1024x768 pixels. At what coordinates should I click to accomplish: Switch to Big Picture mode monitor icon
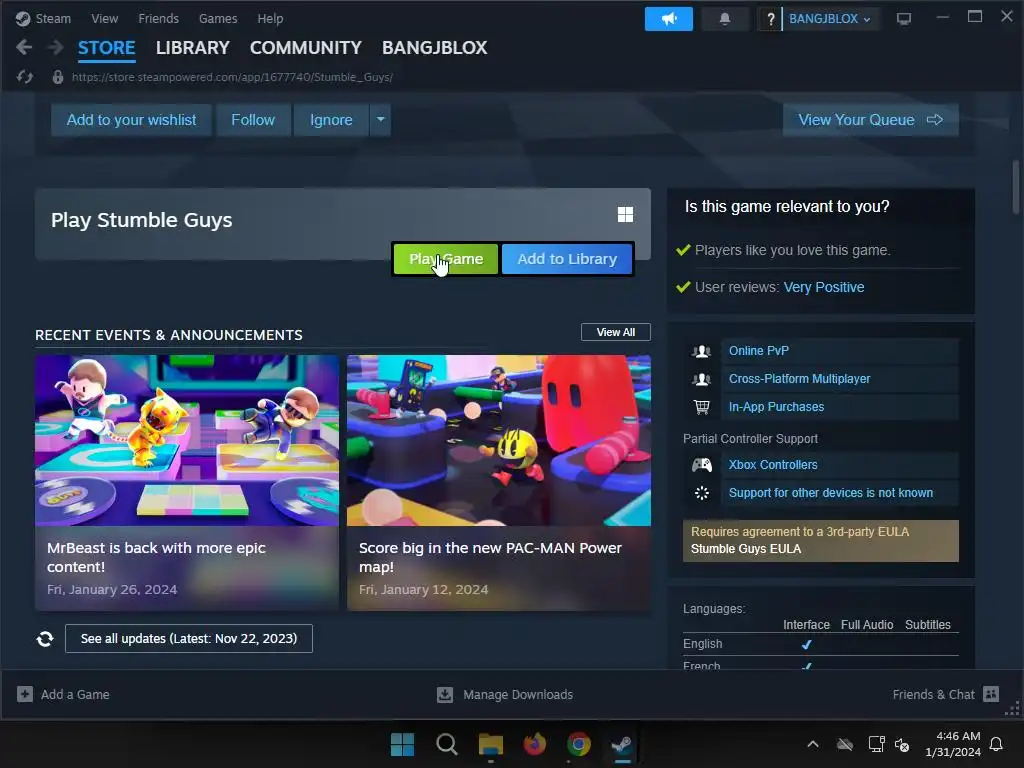(x=904, y=19)
